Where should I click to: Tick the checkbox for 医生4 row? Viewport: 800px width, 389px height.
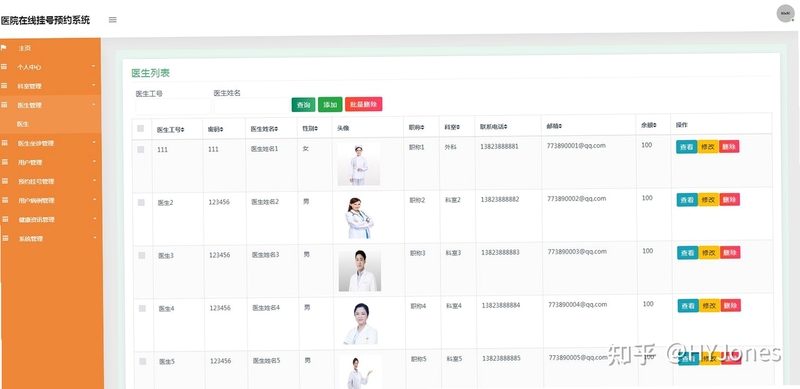(142, 308)
